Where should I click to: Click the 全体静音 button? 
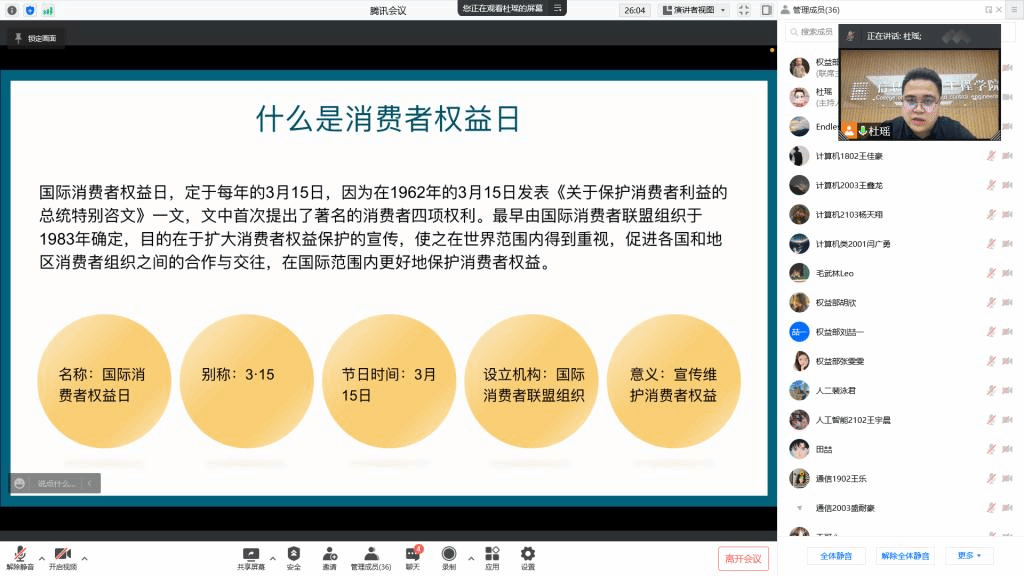[836, 555]
